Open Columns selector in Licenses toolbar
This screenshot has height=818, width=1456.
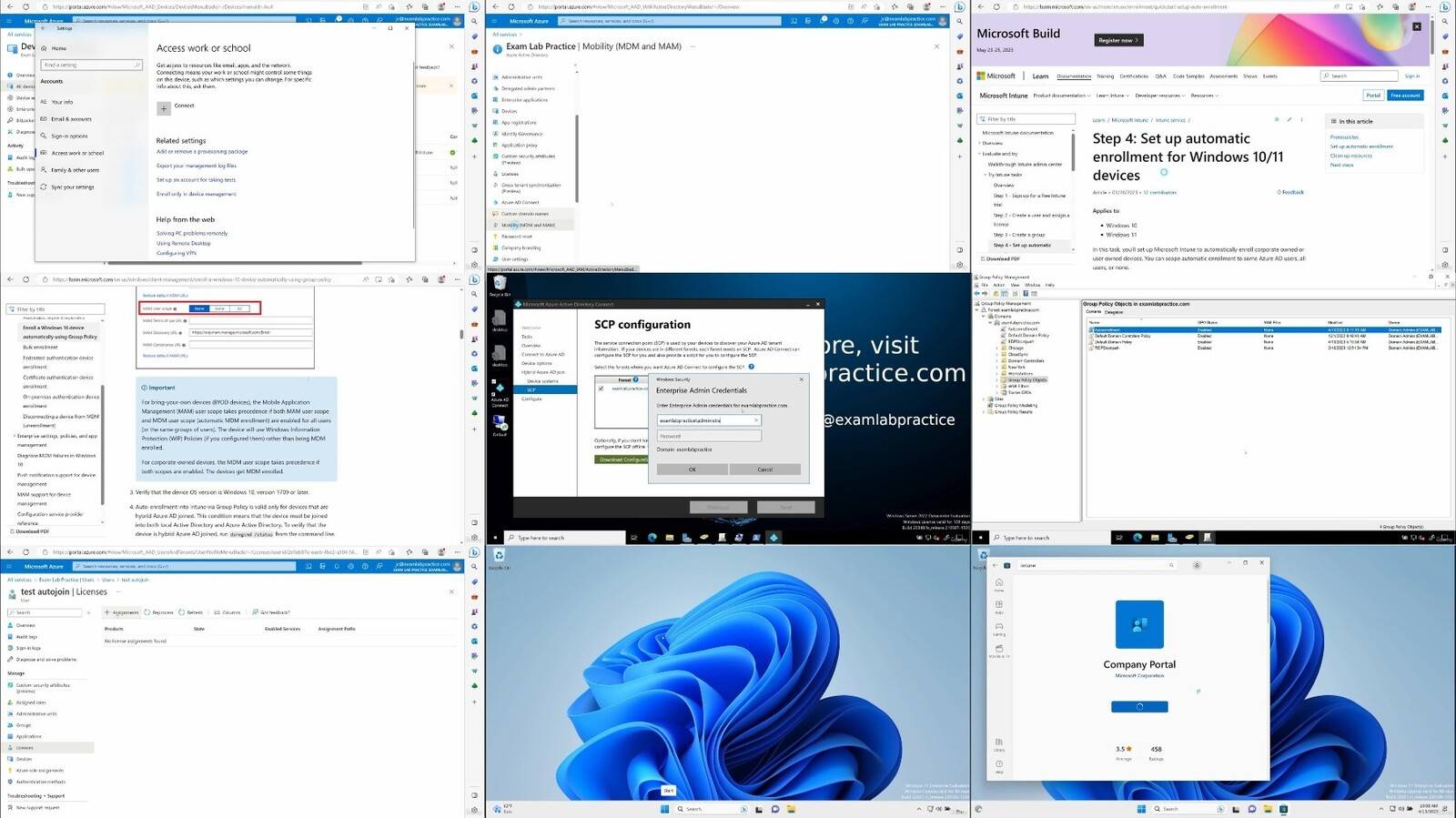227,612
